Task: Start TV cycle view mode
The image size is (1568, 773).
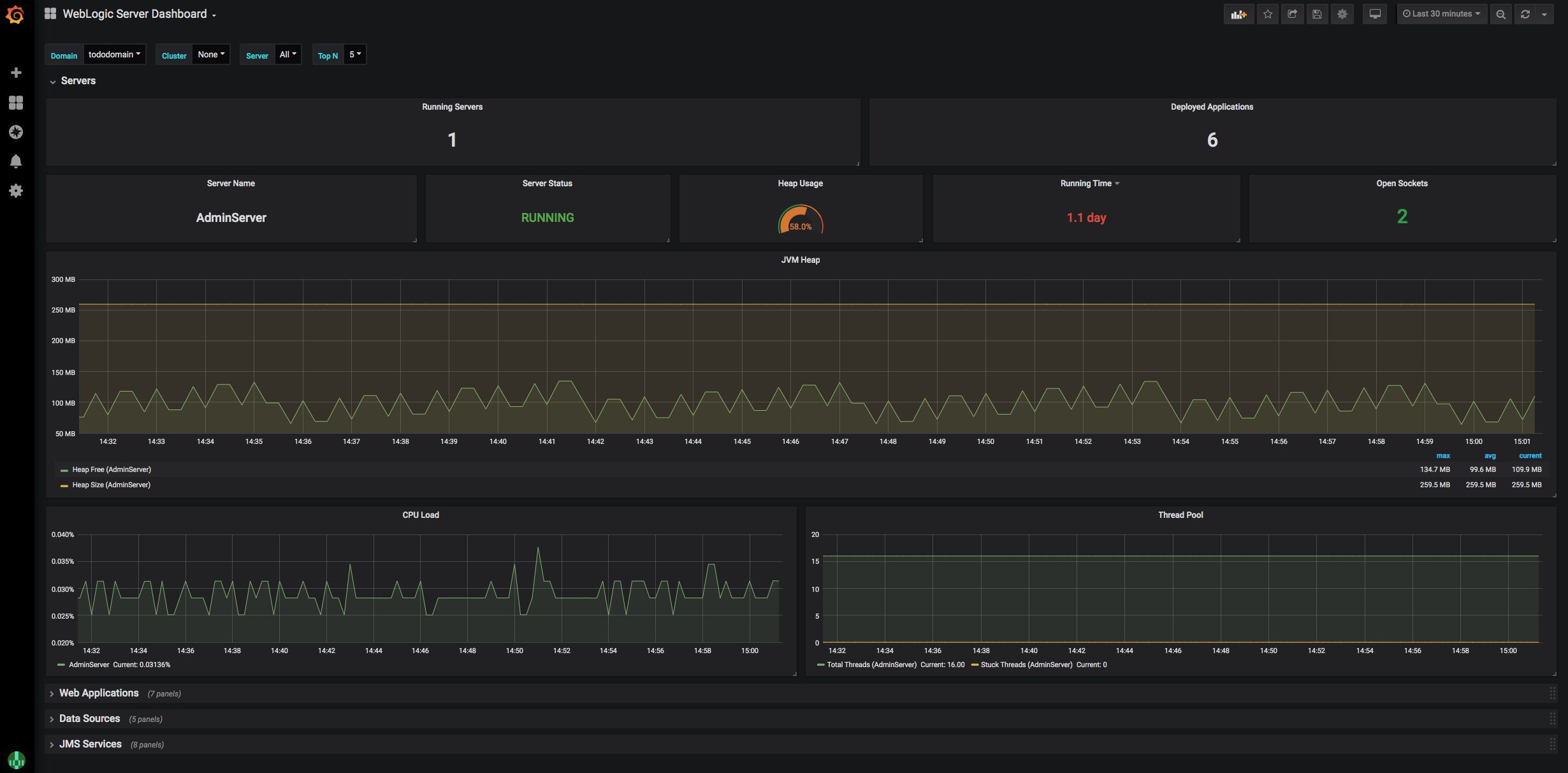Action: [1374, 13]
